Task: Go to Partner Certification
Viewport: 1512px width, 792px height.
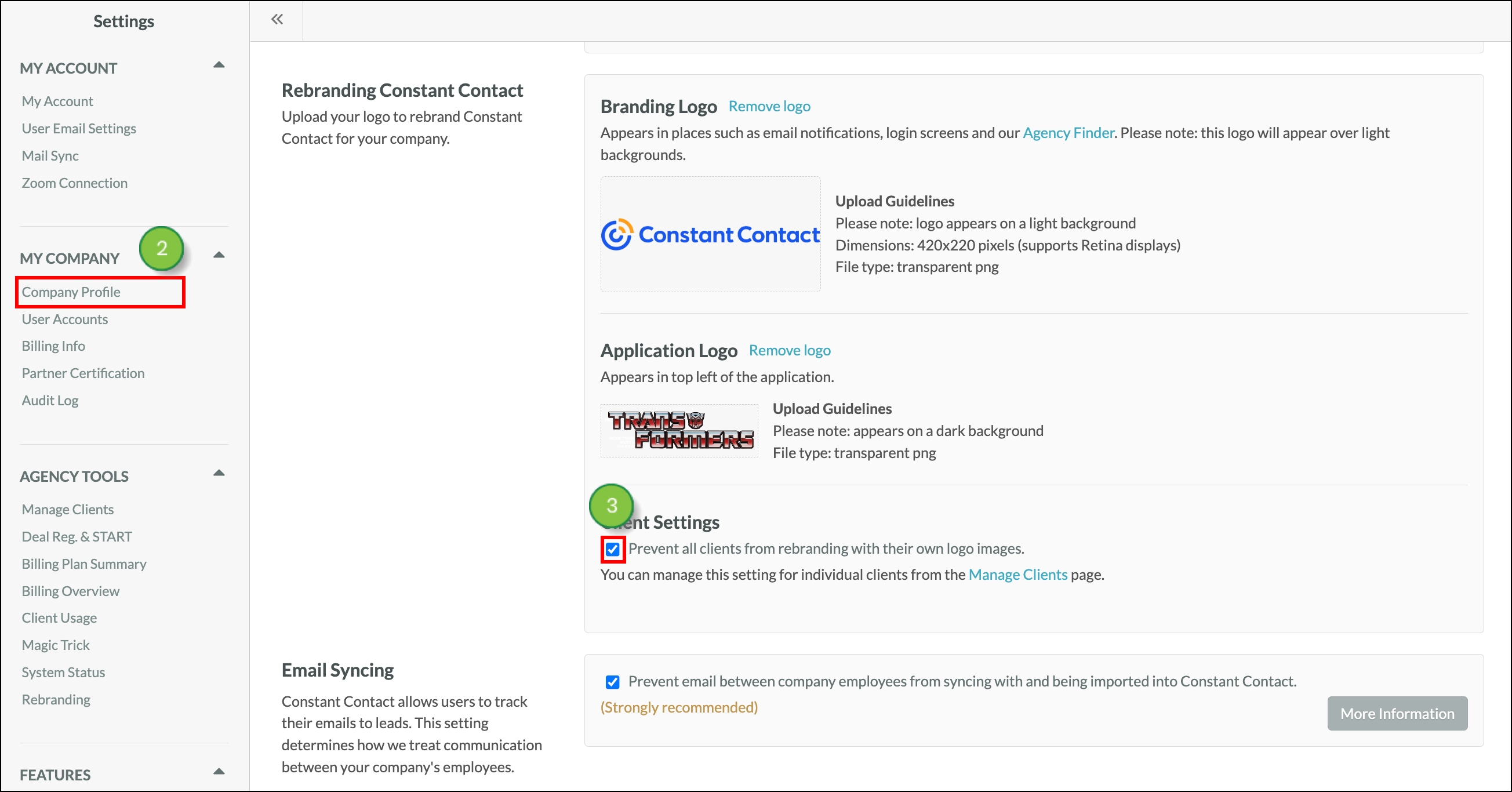Action: point(83,373)
